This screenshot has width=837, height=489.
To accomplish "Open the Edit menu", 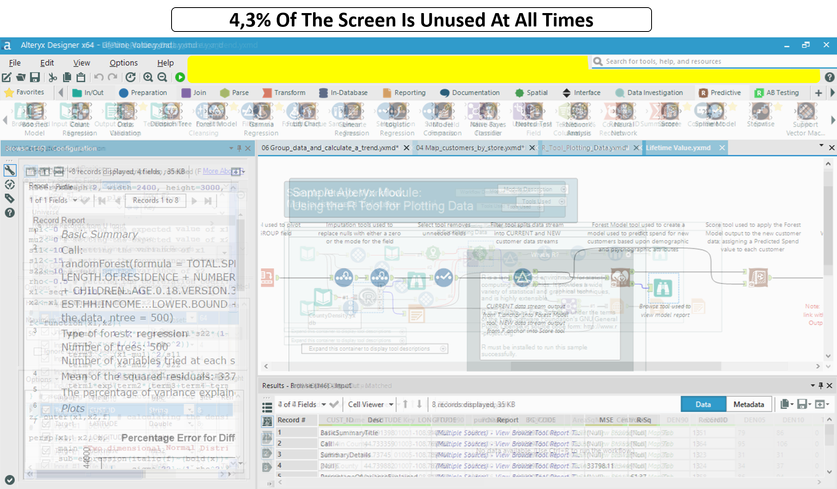I will coord(47,62).
